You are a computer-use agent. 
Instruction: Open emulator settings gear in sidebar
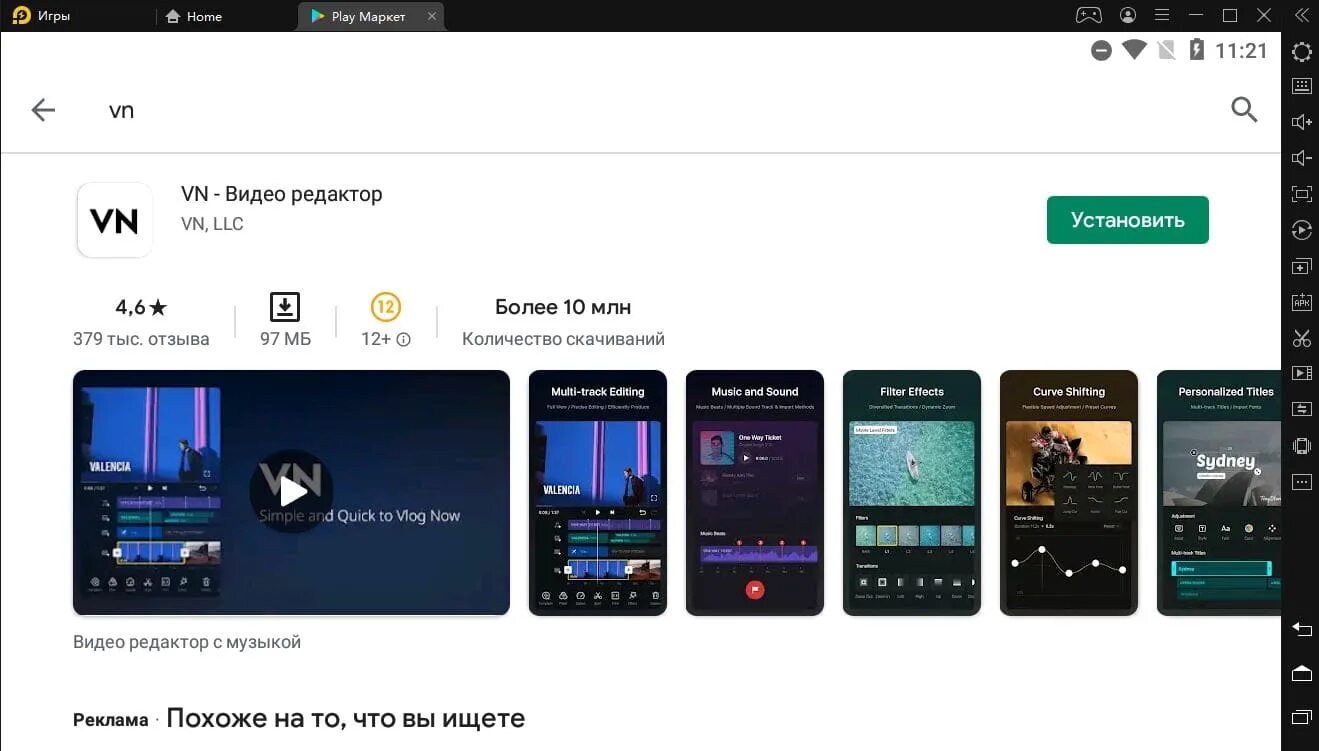point(1301,52)
